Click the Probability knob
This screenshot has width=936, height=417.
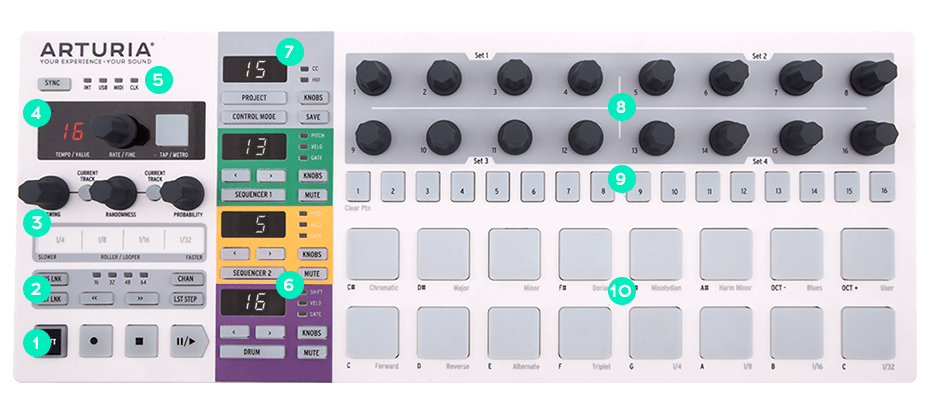click(182, 189)
